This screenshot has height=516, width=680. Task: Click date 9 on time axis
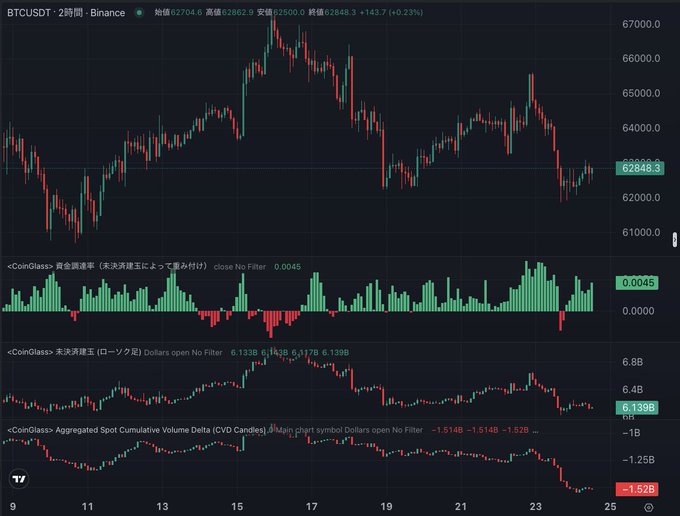[x=13, y=506]
